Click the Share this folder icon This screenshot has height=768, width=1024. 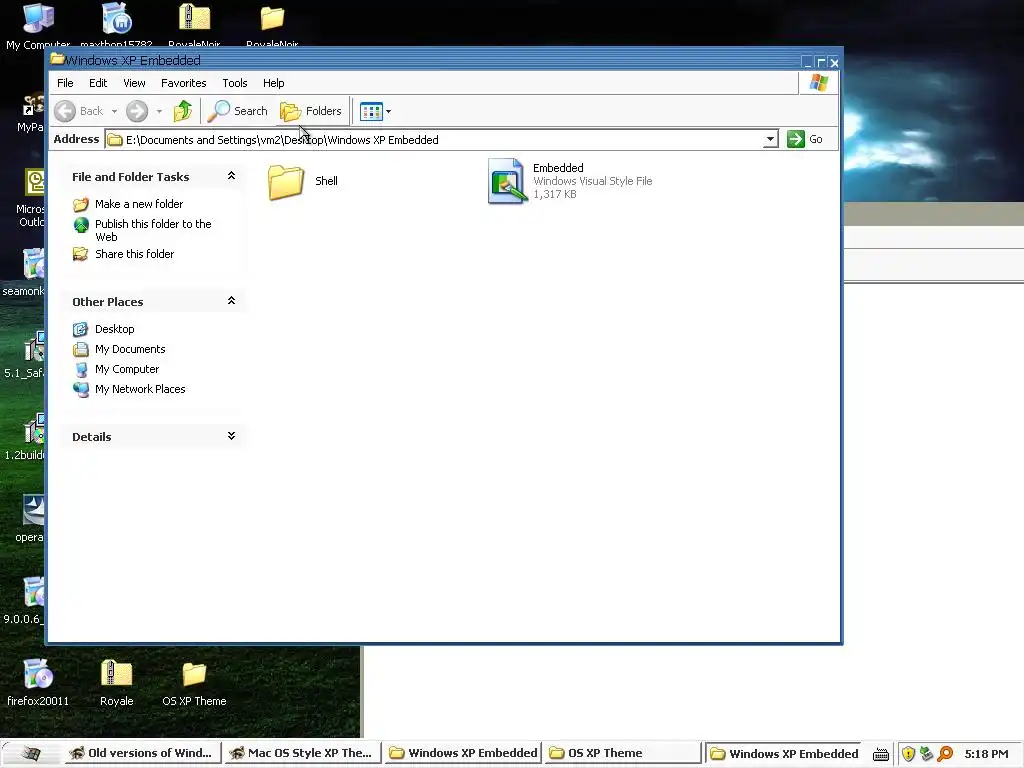coord(80,254)
